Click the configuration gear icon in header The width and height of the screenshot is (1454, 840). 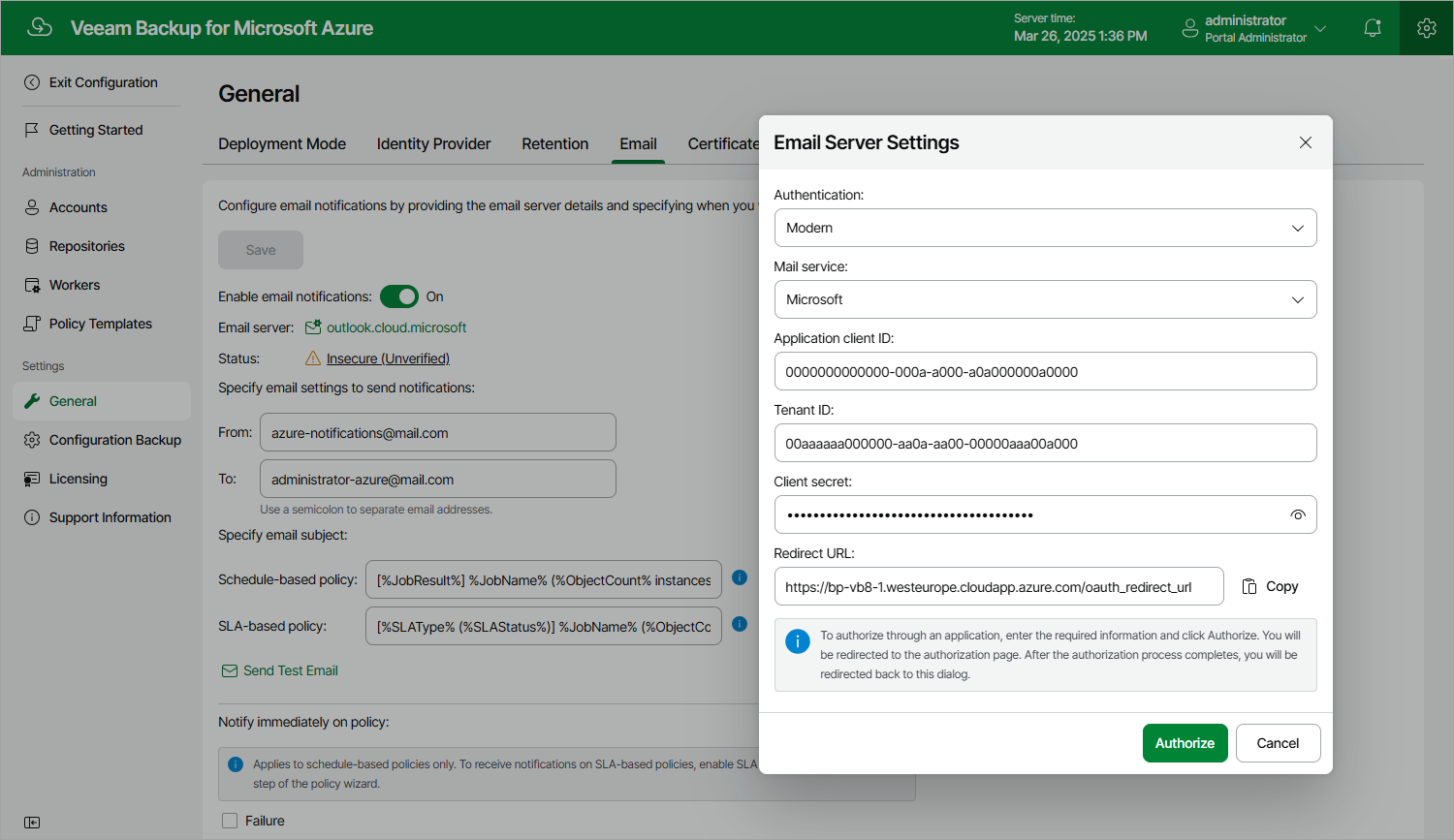coord(1426,28)
